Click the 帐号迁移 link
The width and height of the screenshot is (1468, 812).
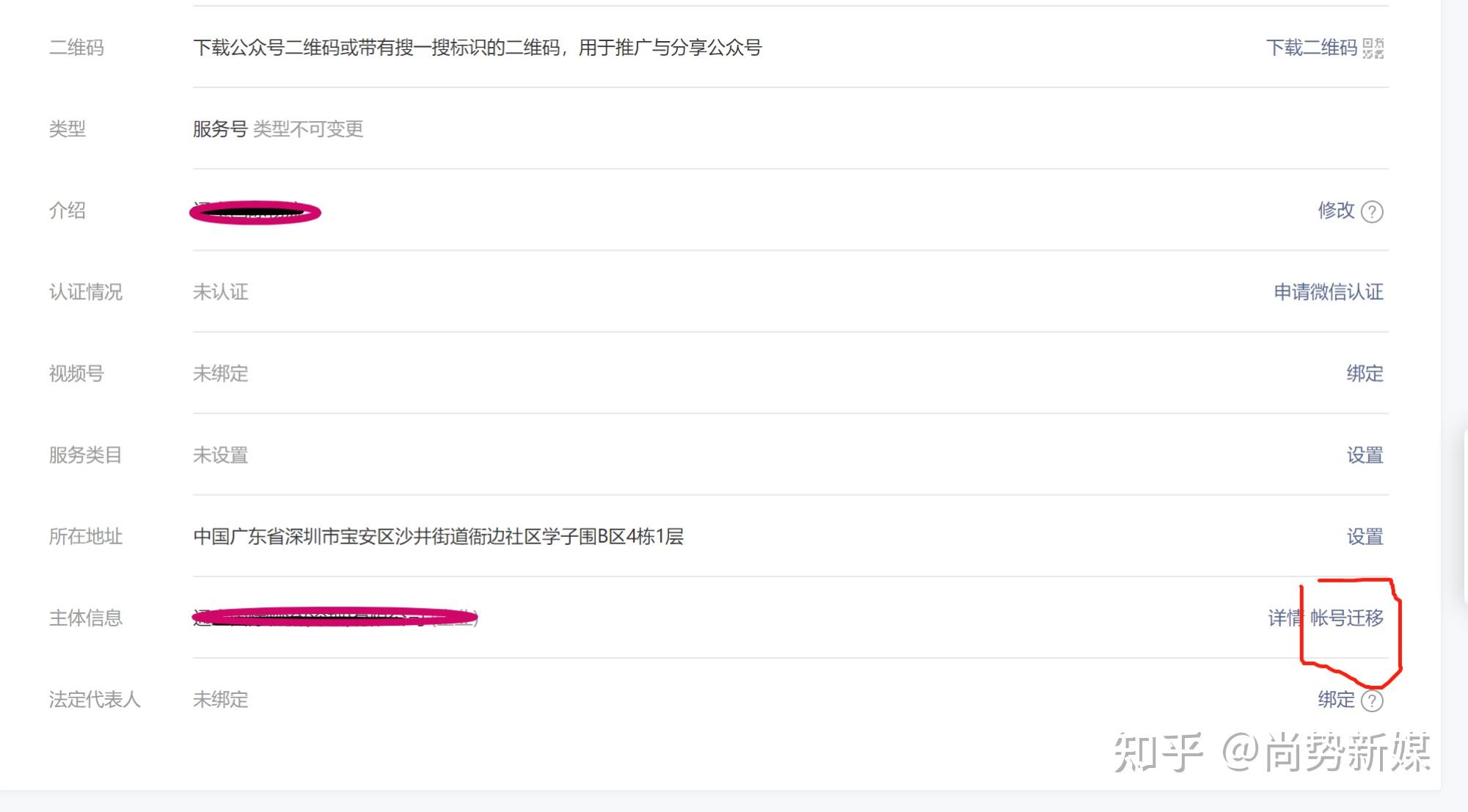tap(1347, 618)
